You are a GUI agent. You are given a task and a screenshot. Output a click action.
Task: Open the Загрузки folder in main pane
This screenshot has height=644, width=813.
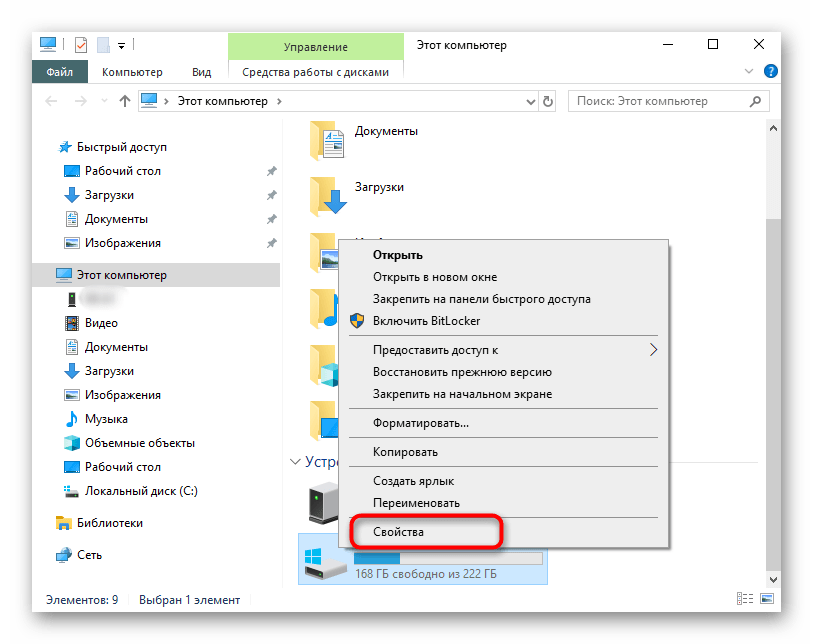click(x=328, y=194)
